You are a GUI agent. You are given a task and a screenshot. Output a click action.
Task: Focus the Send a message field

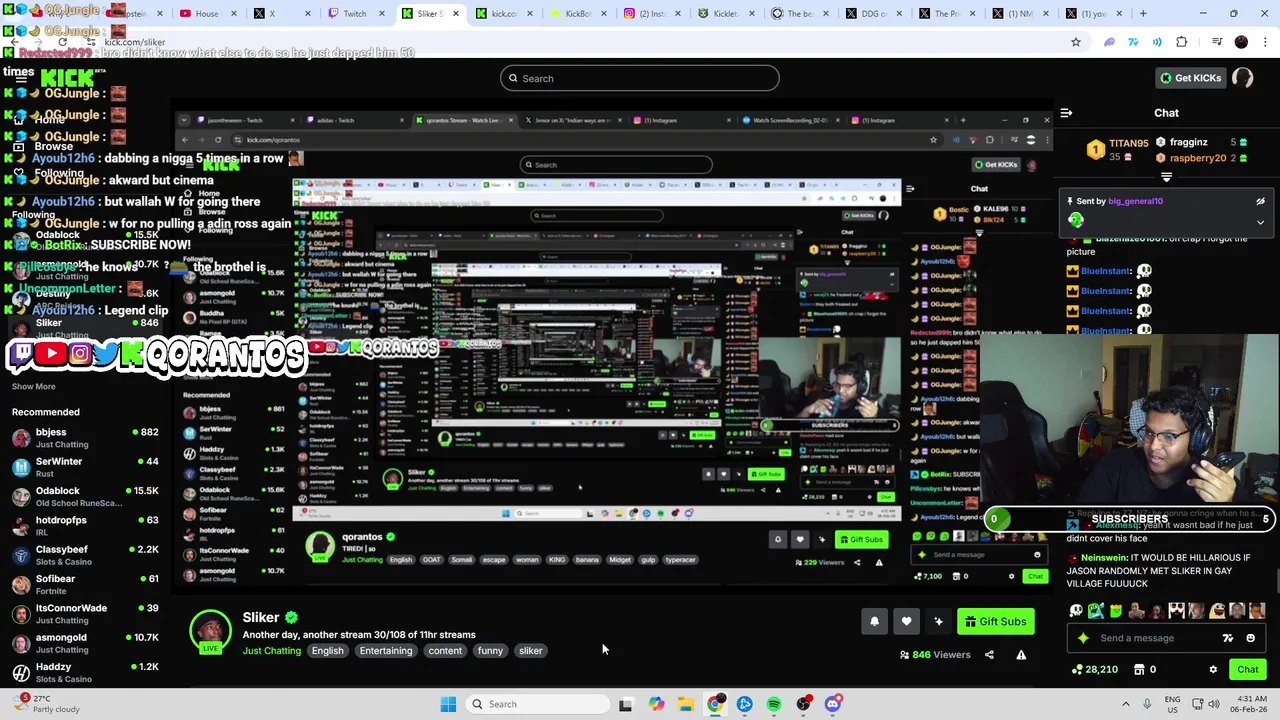point(1150,638)
